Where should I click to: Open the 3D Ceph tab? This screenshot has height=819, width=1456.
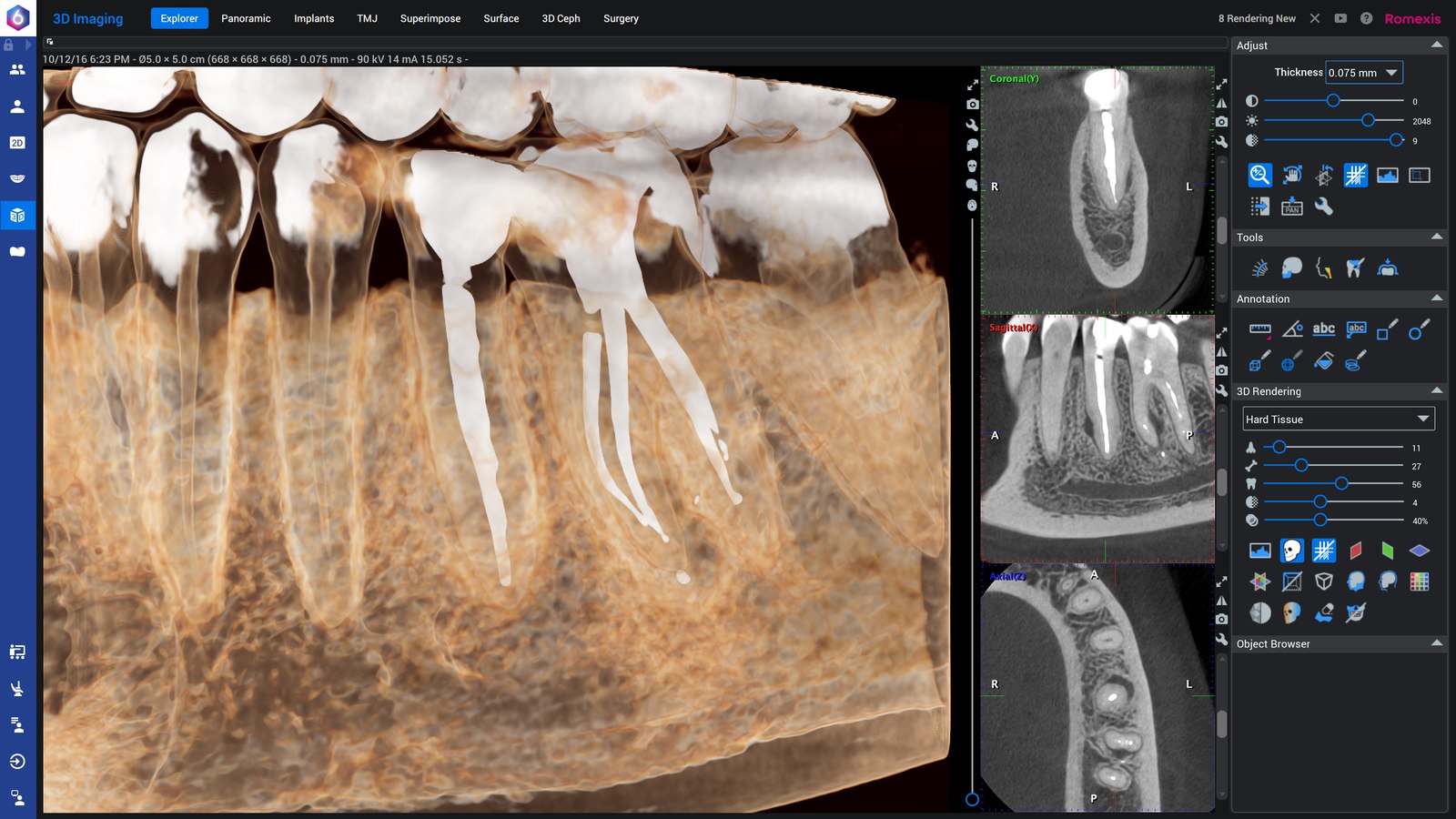[561, 18]
